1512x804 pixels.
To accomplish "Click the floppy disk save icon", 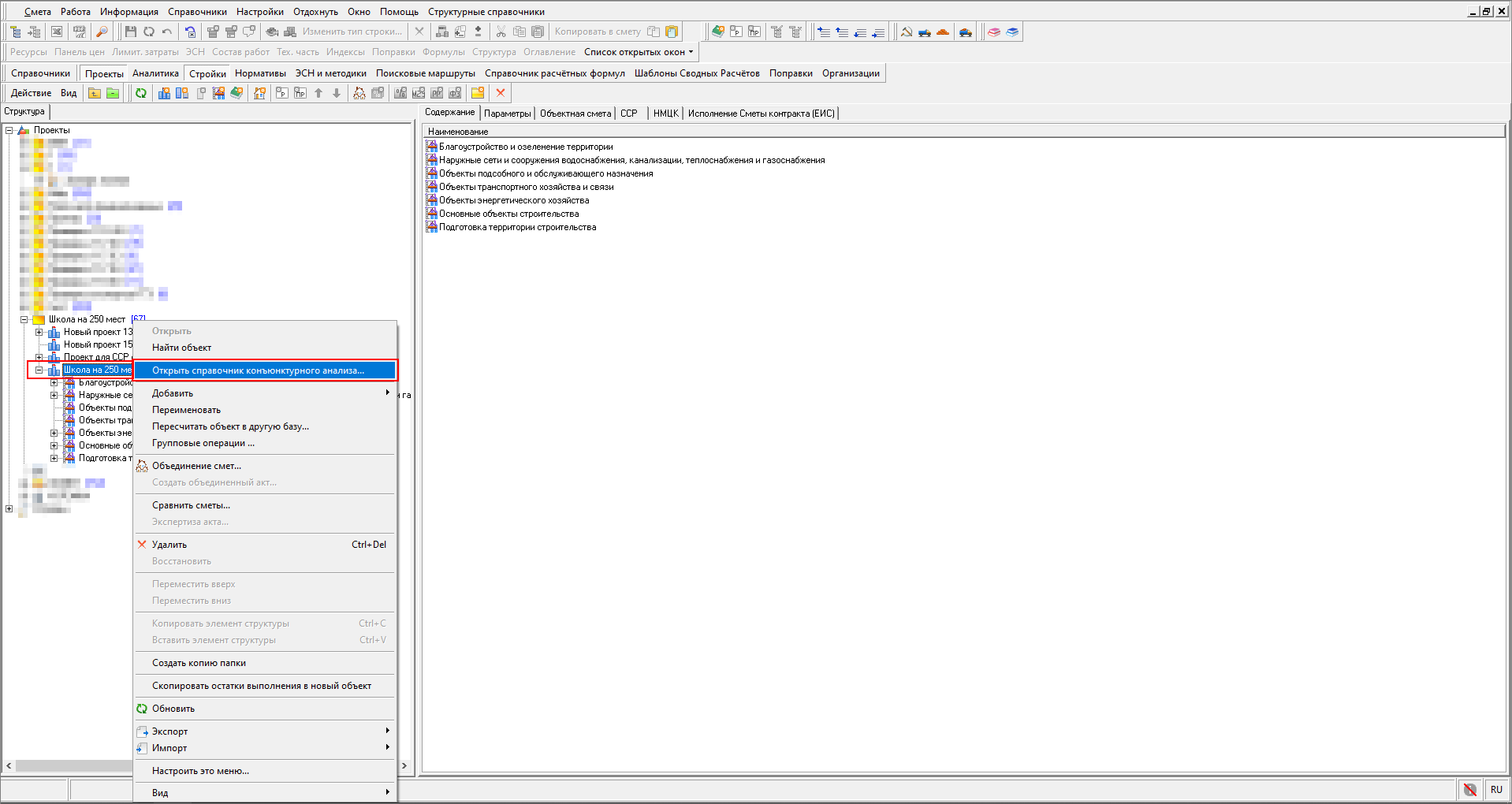I will 131,32.
